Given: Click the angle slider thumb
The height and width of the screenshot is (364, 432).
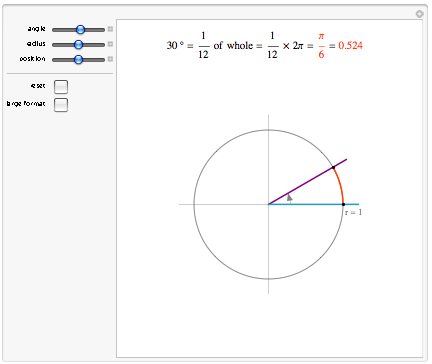Looking at the screenshot, I should pos(80,30).
